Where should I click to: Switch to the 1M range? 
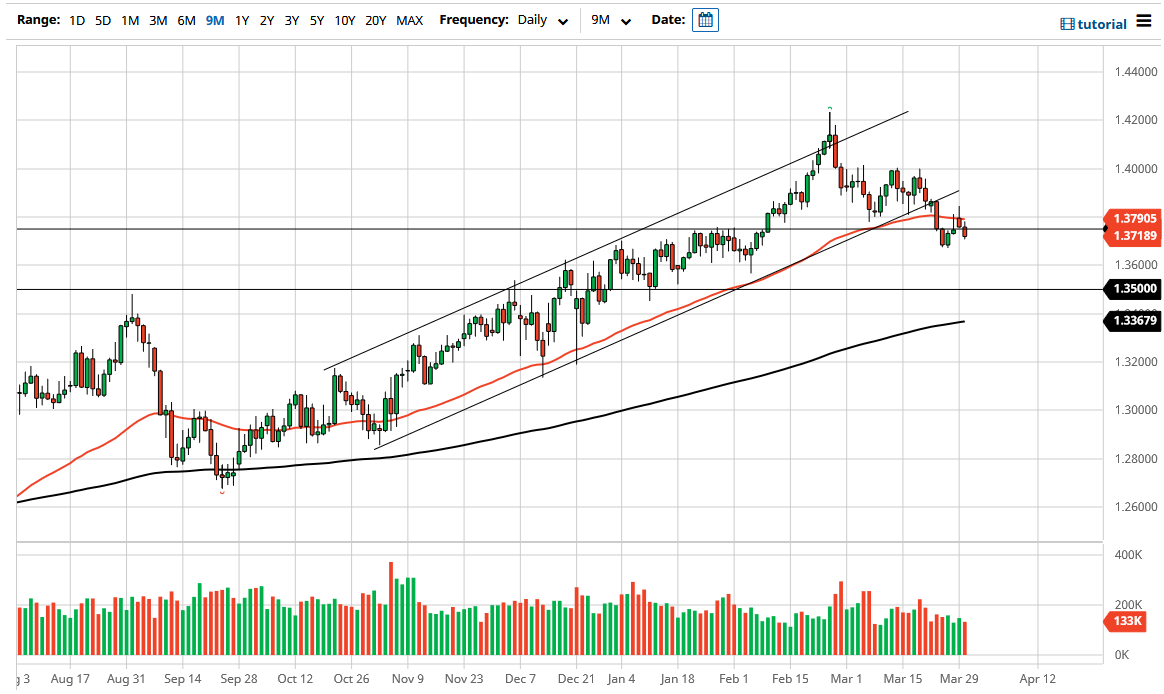pos(129,19)
